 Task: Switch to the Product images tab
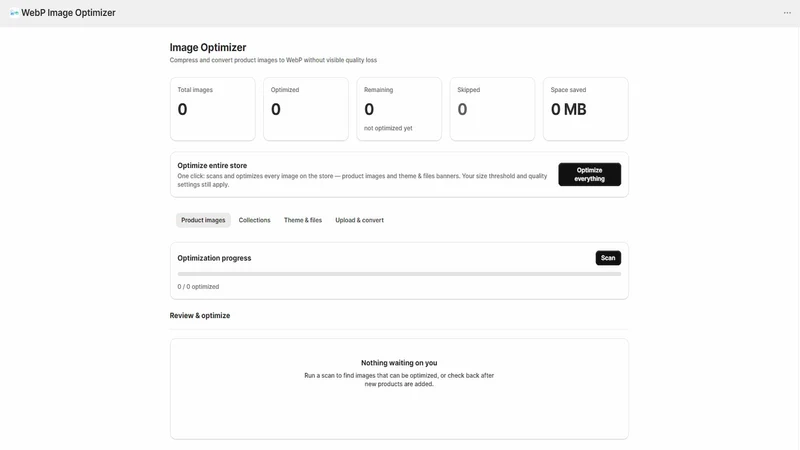(203, 220)
